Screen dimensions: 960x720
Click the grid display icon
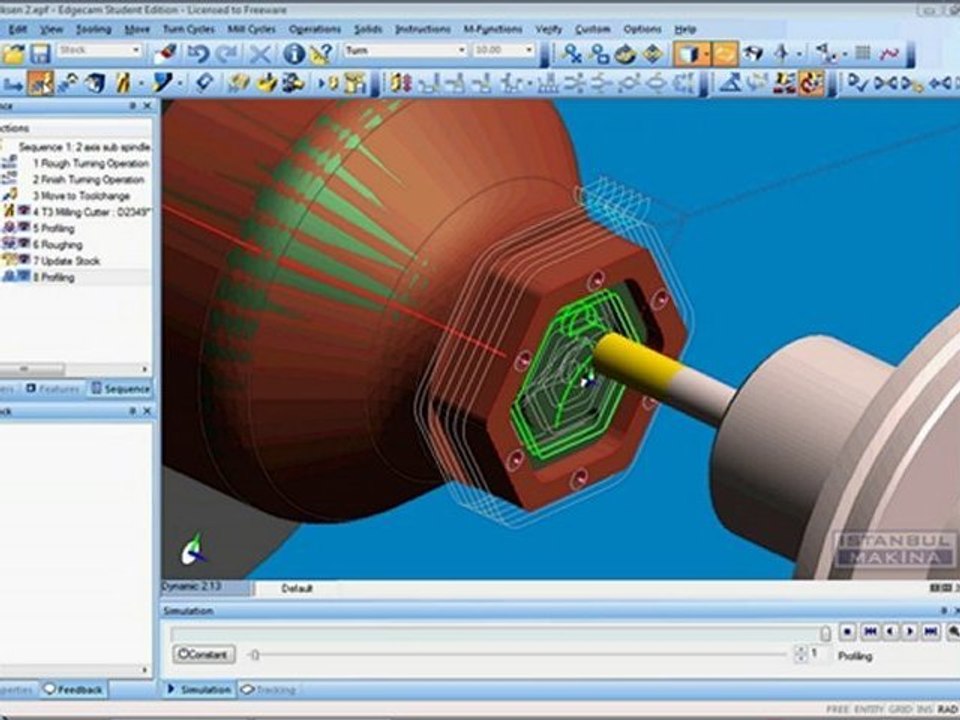point(863,53)
